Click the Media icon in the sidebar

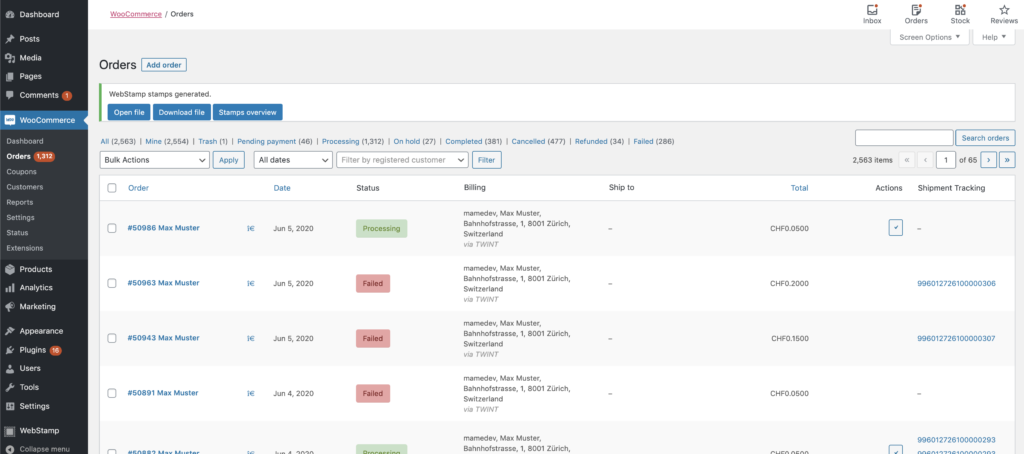[x=10, y=57]
